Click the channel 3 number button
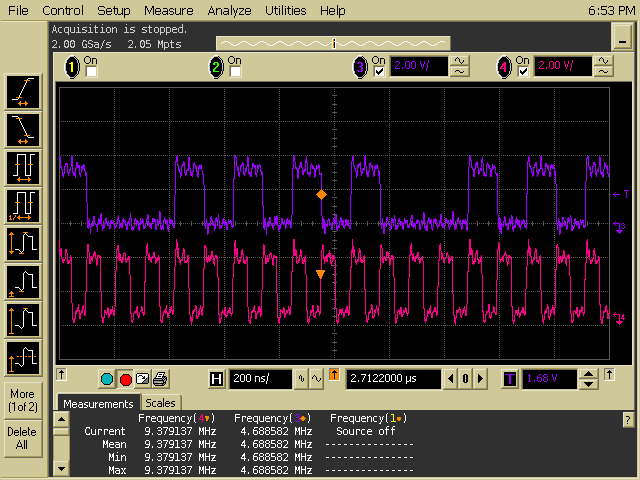This screenshot has height=480, width=640. [360, 67]
